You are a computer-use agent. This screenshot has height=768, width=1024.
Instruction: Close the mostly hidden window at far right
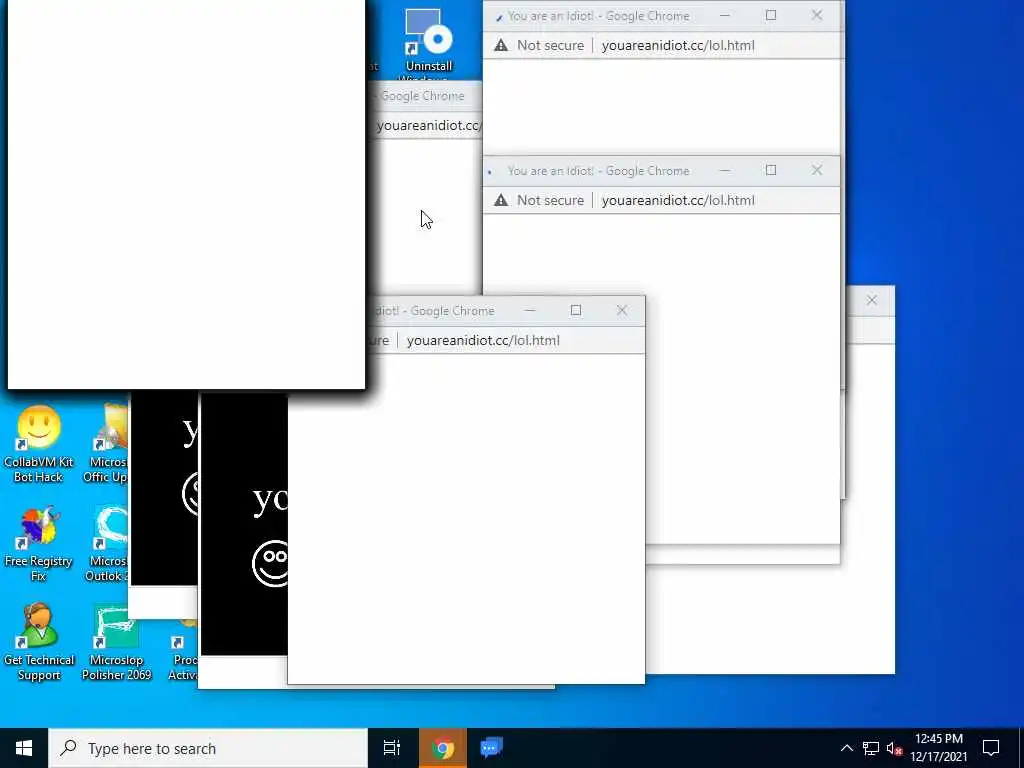pos(871,300)
